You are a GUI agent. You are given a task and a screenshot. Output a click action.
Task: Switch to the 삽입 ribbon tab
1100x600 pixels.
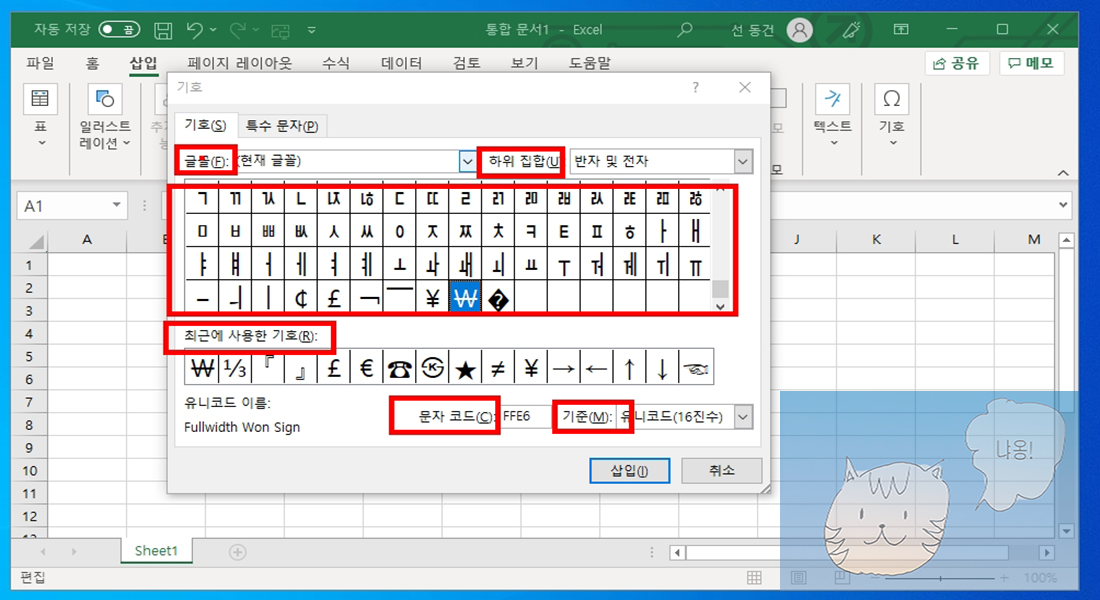(144, 63)
